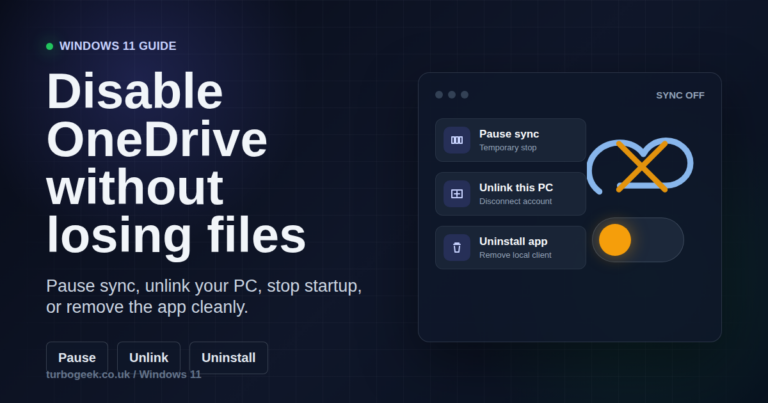Click the 'Uninstall app' card title
The height and width of the screenshot is (403, 768).
513,241
